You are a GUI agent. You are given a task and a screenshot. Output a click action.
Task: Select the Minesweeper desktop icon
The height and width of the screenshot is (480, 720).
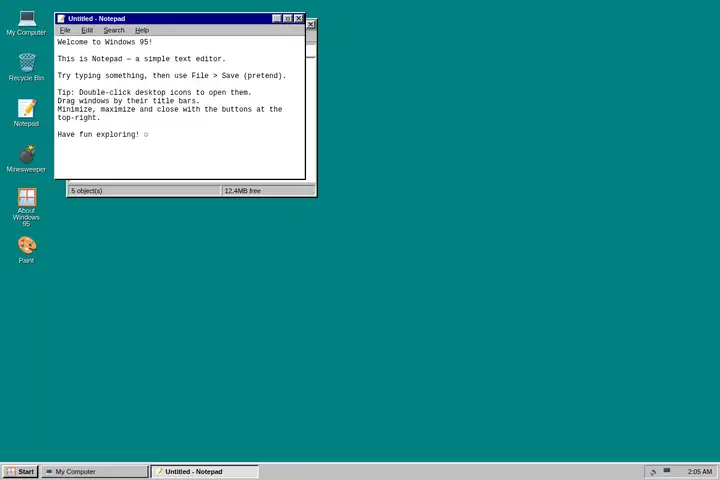27,159
